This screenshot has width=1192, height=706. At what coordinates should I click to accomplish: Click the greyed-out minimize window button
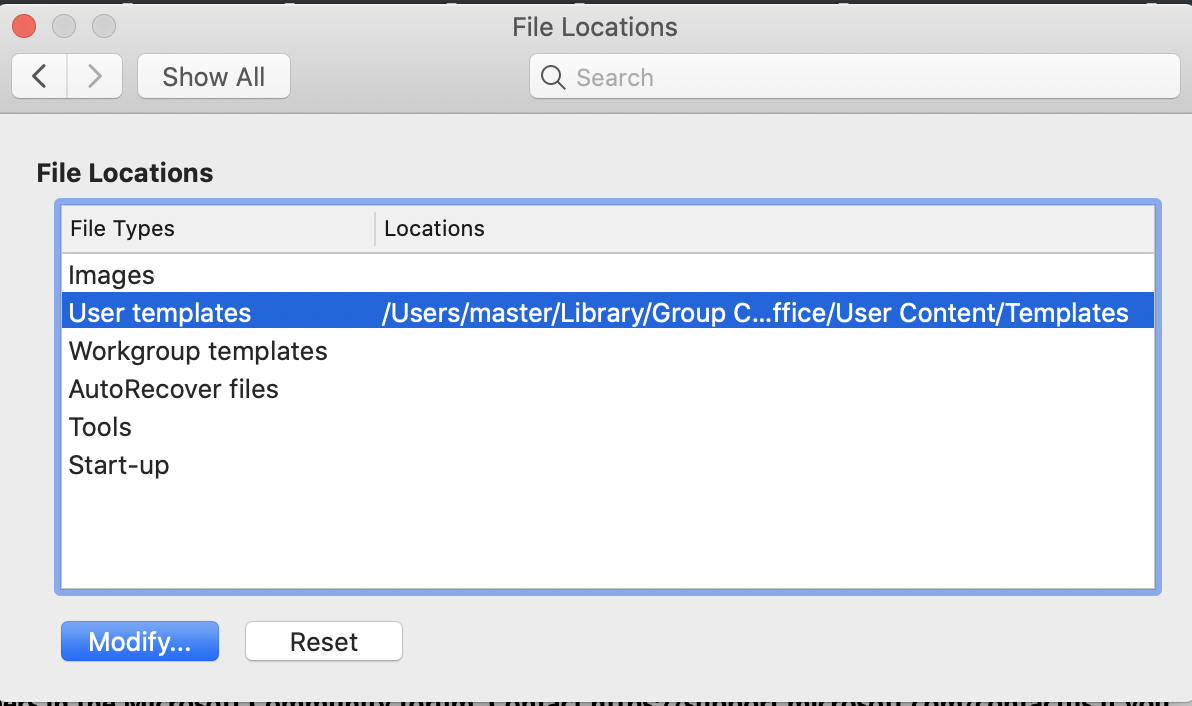tap(64, 27)
